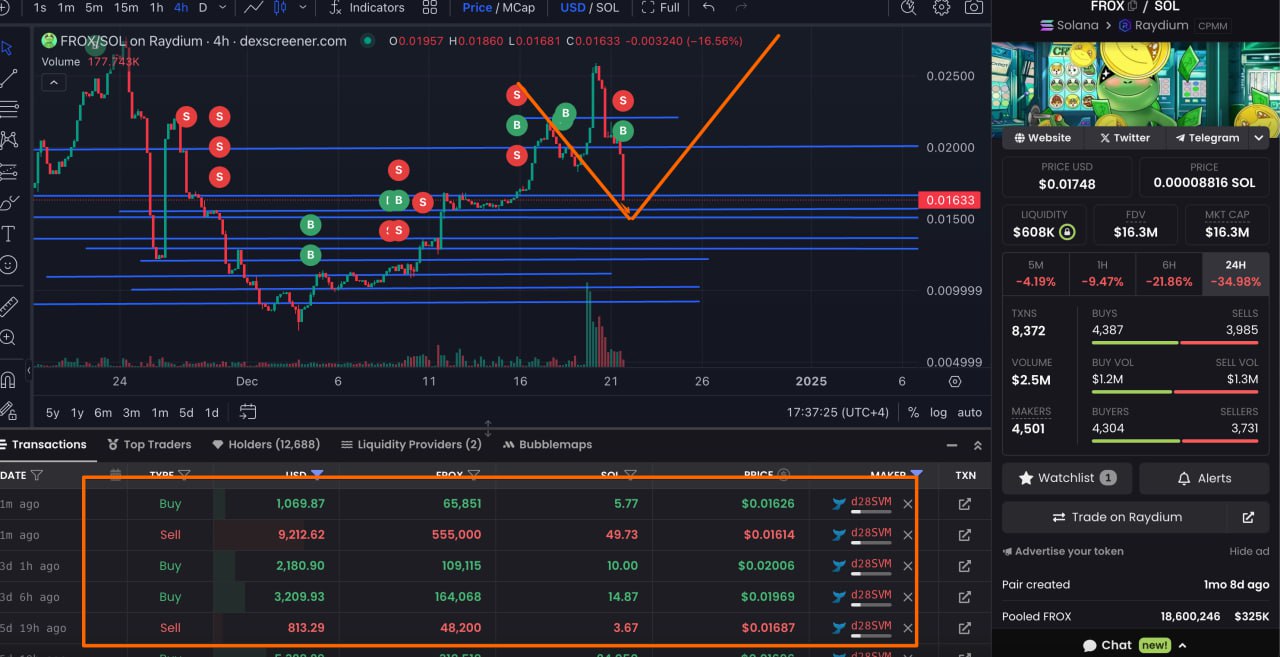Open the quick search icon on toolbar
1280x657 pixels.
click(x=908, y=7)
